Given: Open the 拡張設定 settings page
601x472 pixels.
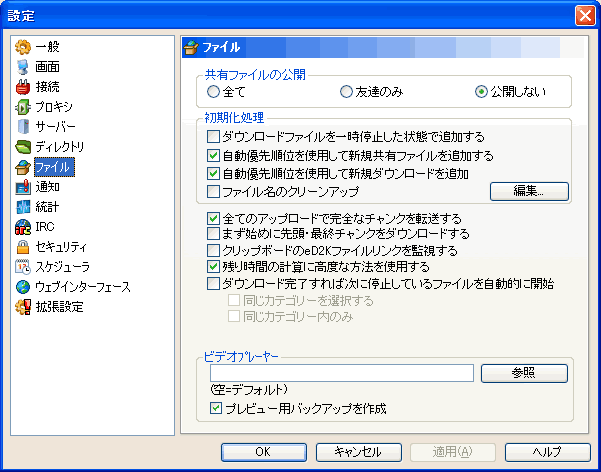Looking at the screenshot, I should point(59,307).
